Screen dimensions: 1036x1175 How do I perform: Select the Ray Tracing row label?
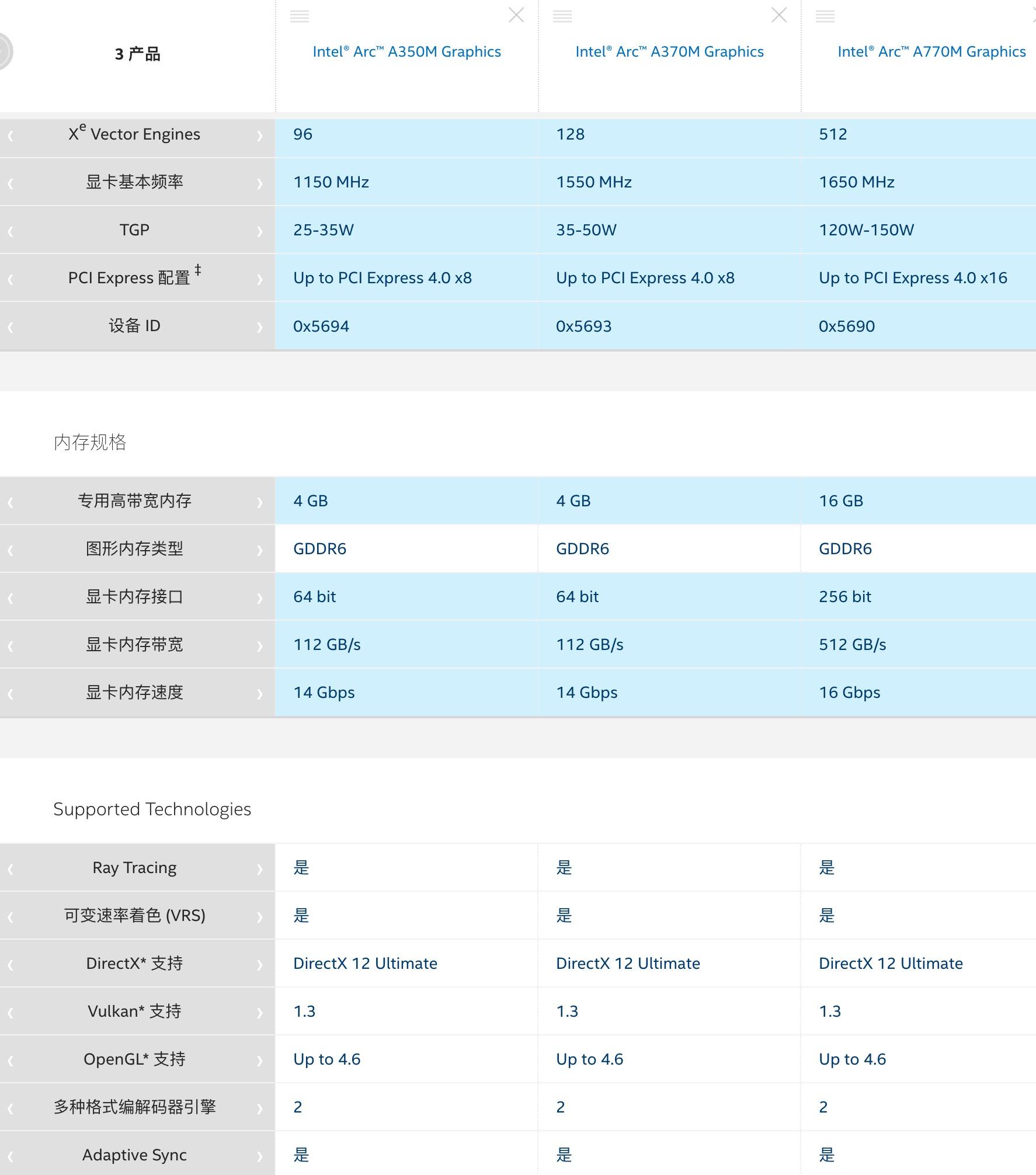click(x=134, y=868)
